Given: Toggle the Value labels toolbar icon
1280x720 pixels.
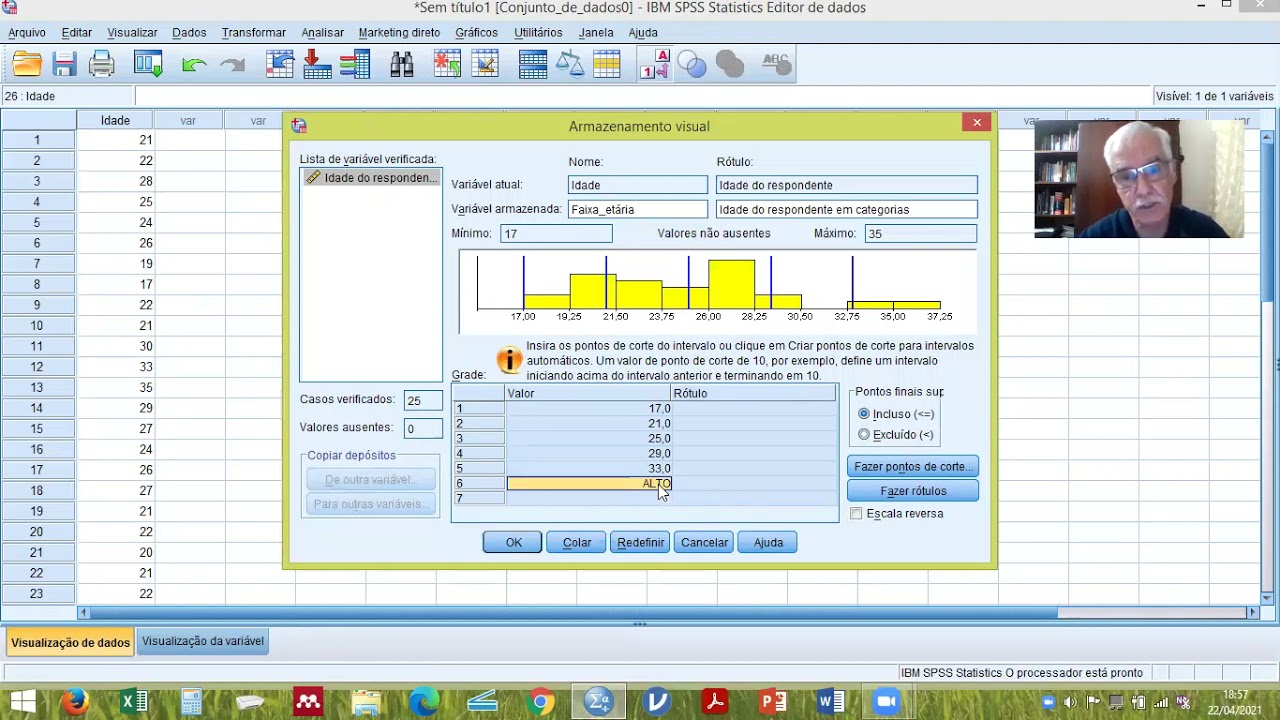Looking at the screenshot, I should 654,65.
